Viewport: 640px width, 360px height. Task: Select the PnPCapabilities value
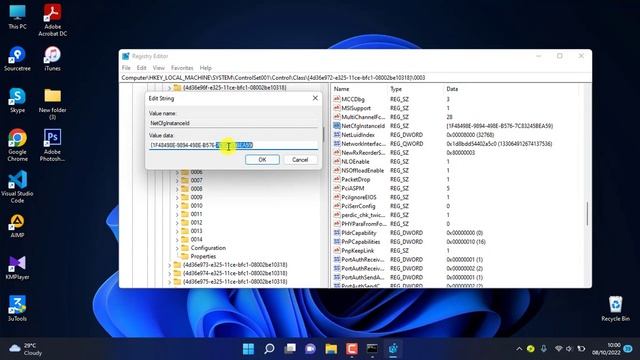click(360, 242)
